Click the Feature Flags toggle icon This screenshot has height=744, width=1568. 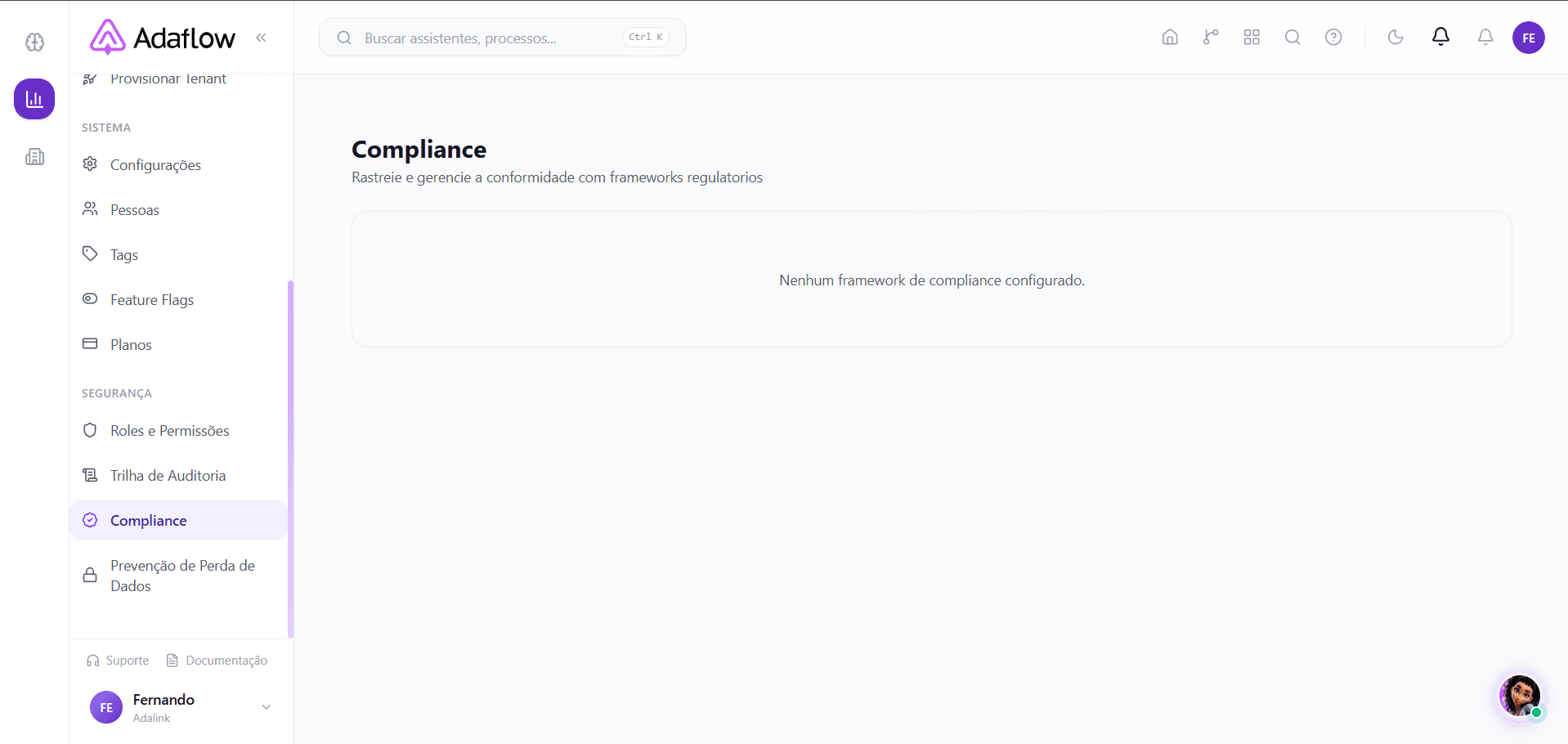pos(90,298)
